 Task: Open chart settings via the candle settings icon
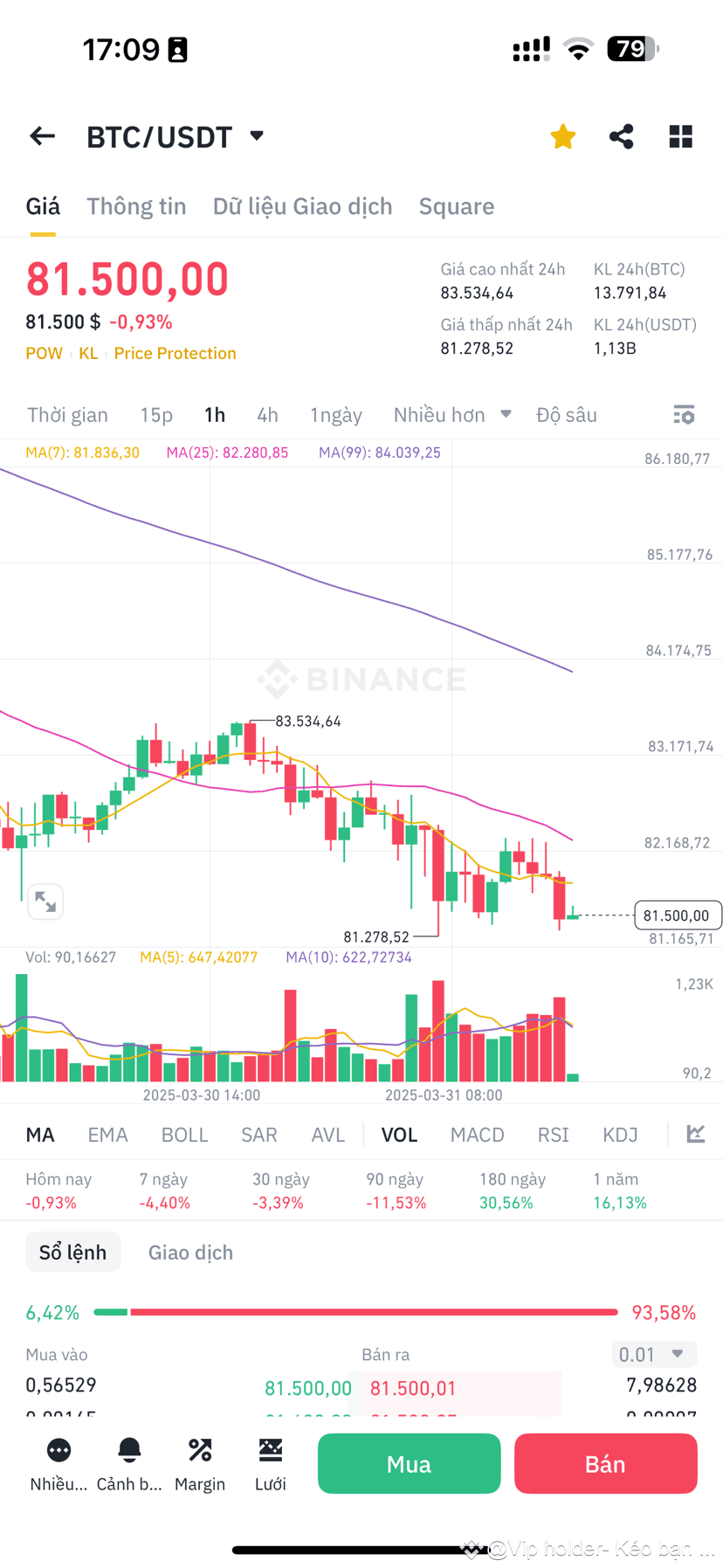684,415
